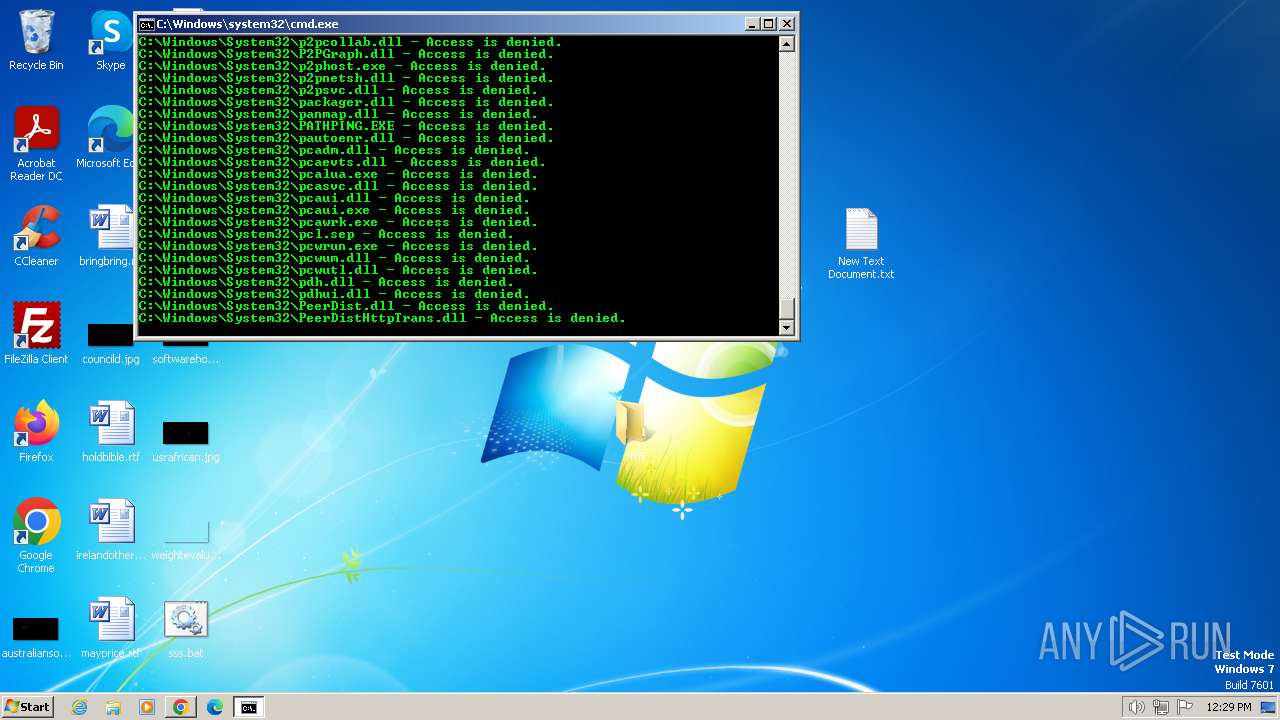The width and height of the screenshot is (1280, 720).
Task: Select mayprice.rtf document
Action: [x=111, y=628]
